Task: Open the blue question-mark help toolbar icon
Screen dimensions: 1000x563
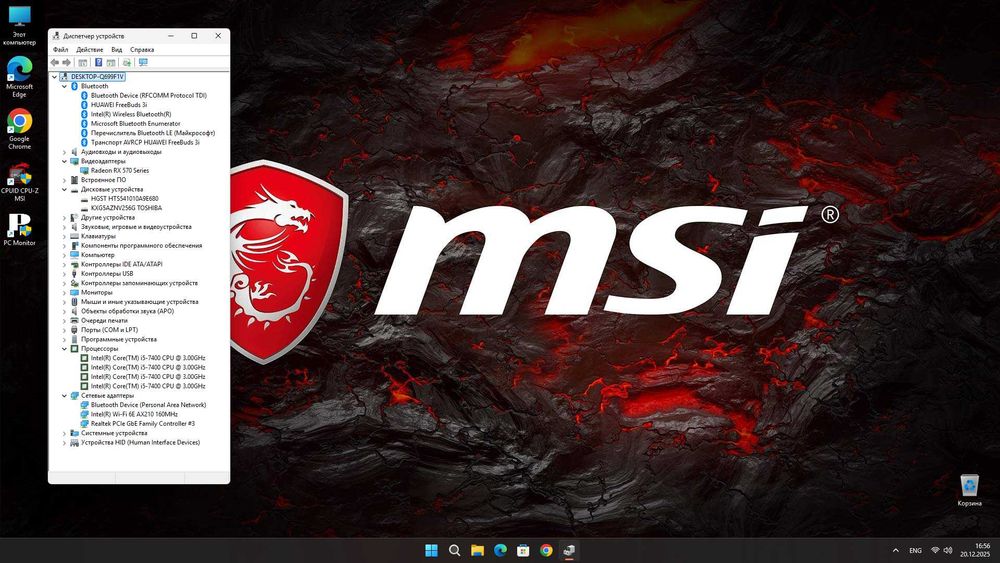Action: coord(98,62)
